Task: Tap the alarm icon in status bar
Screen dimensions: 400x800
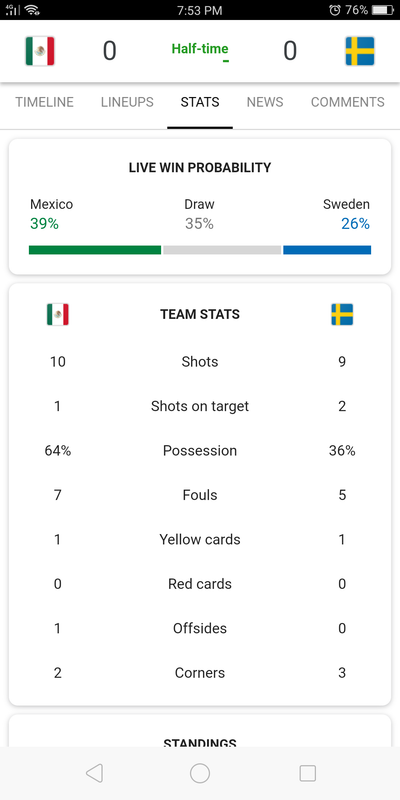Action: point(335,10)
